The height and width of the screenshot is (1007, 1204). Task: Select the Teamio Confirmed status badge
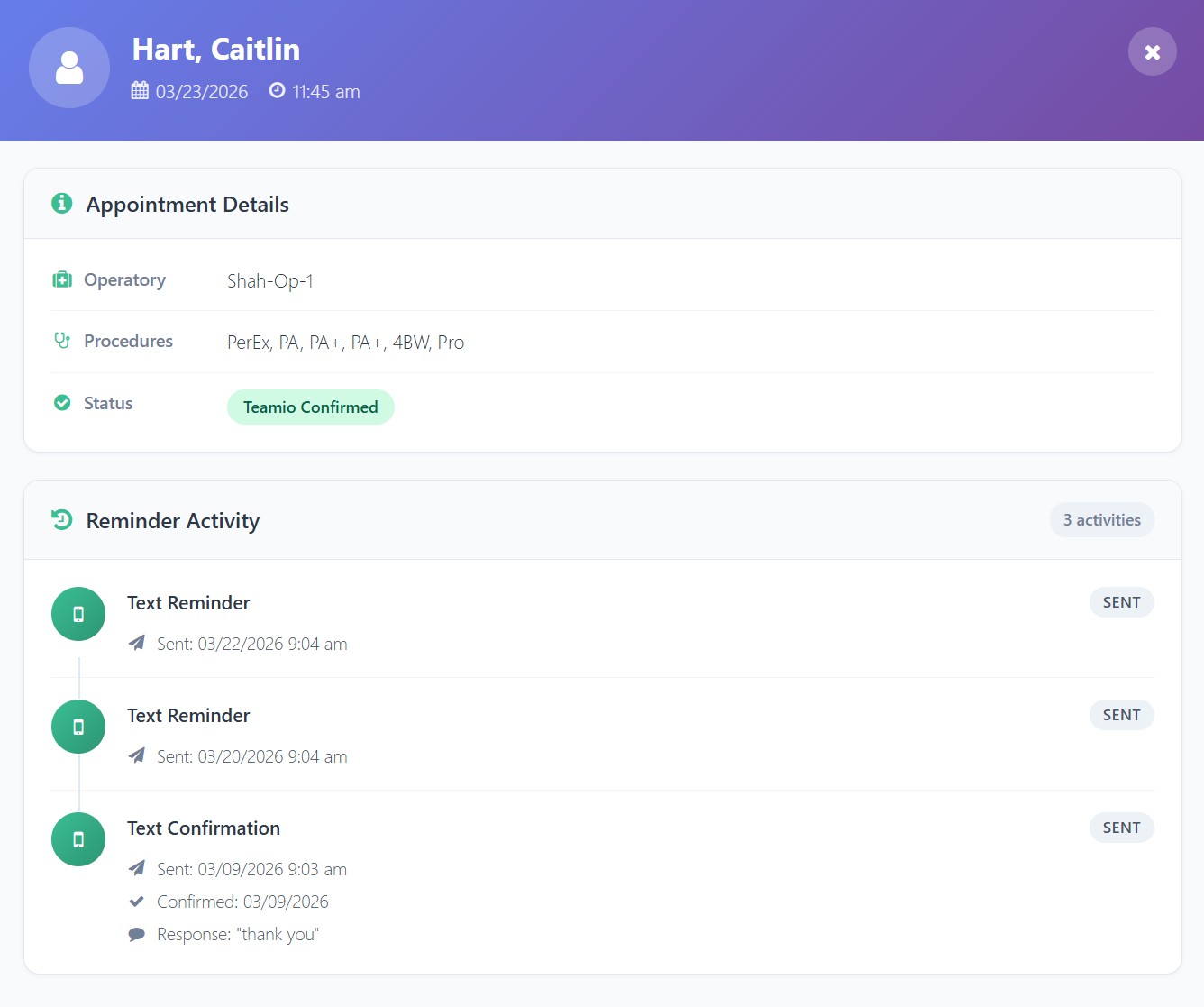click(310, 407)
